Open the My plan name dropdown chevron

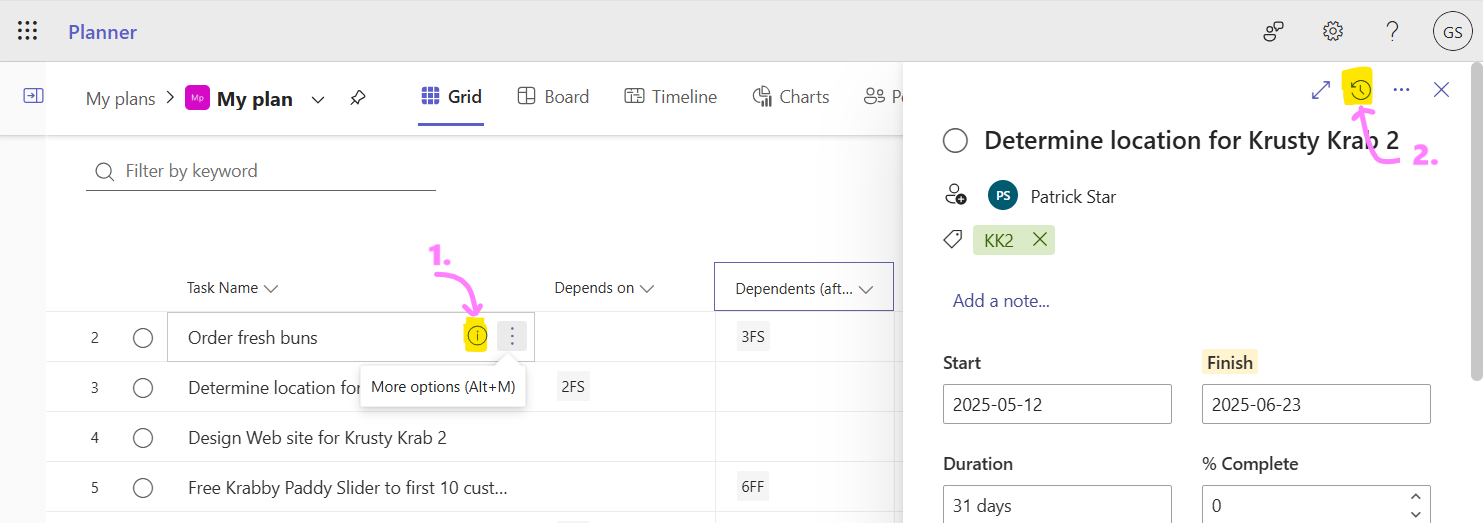(x=318, y=99)
